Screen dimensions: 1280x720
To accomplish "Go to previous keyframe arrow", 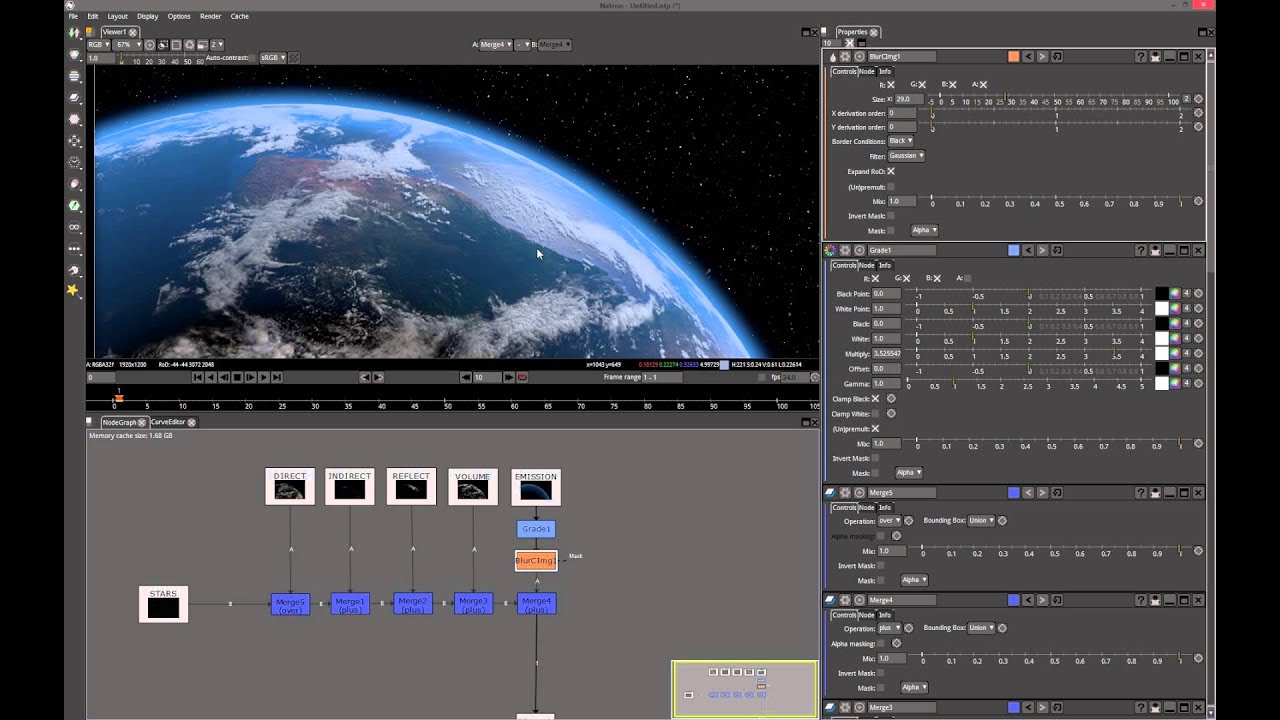I will [x=365, y=377].
